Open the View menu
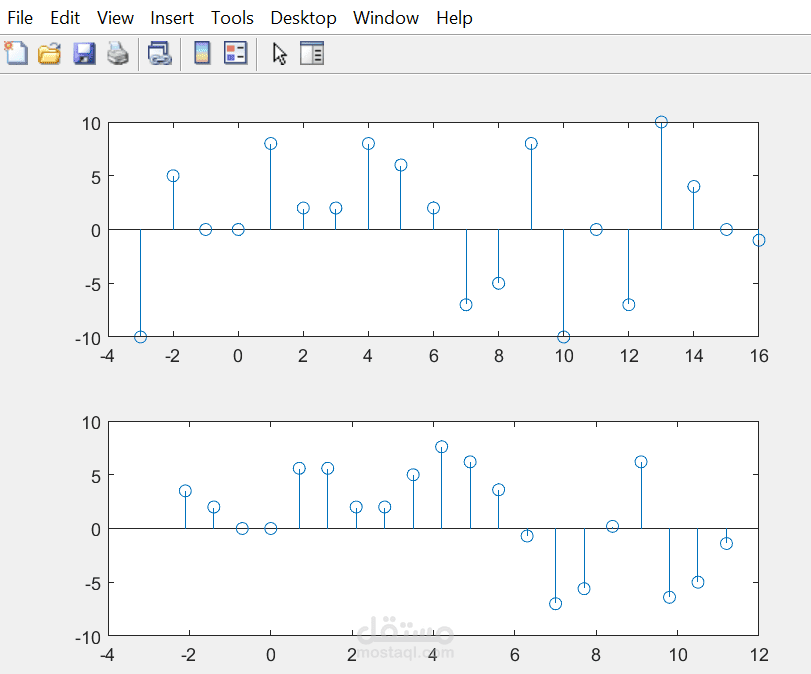Viewport: 811px width, 674px height. coord(115,18)
